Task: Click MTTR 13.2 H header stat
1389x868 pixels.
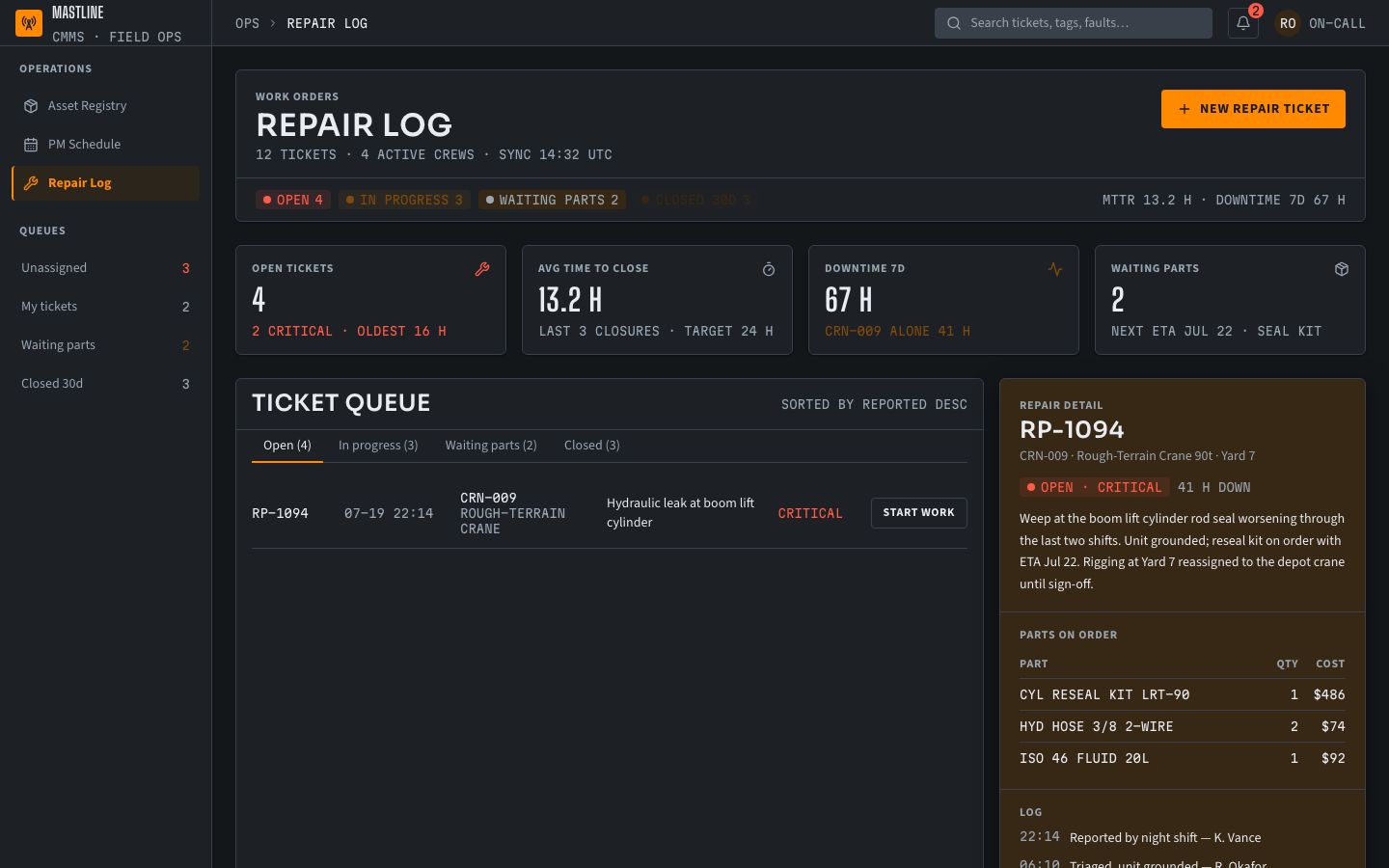Action: [x=1147, y=200]
